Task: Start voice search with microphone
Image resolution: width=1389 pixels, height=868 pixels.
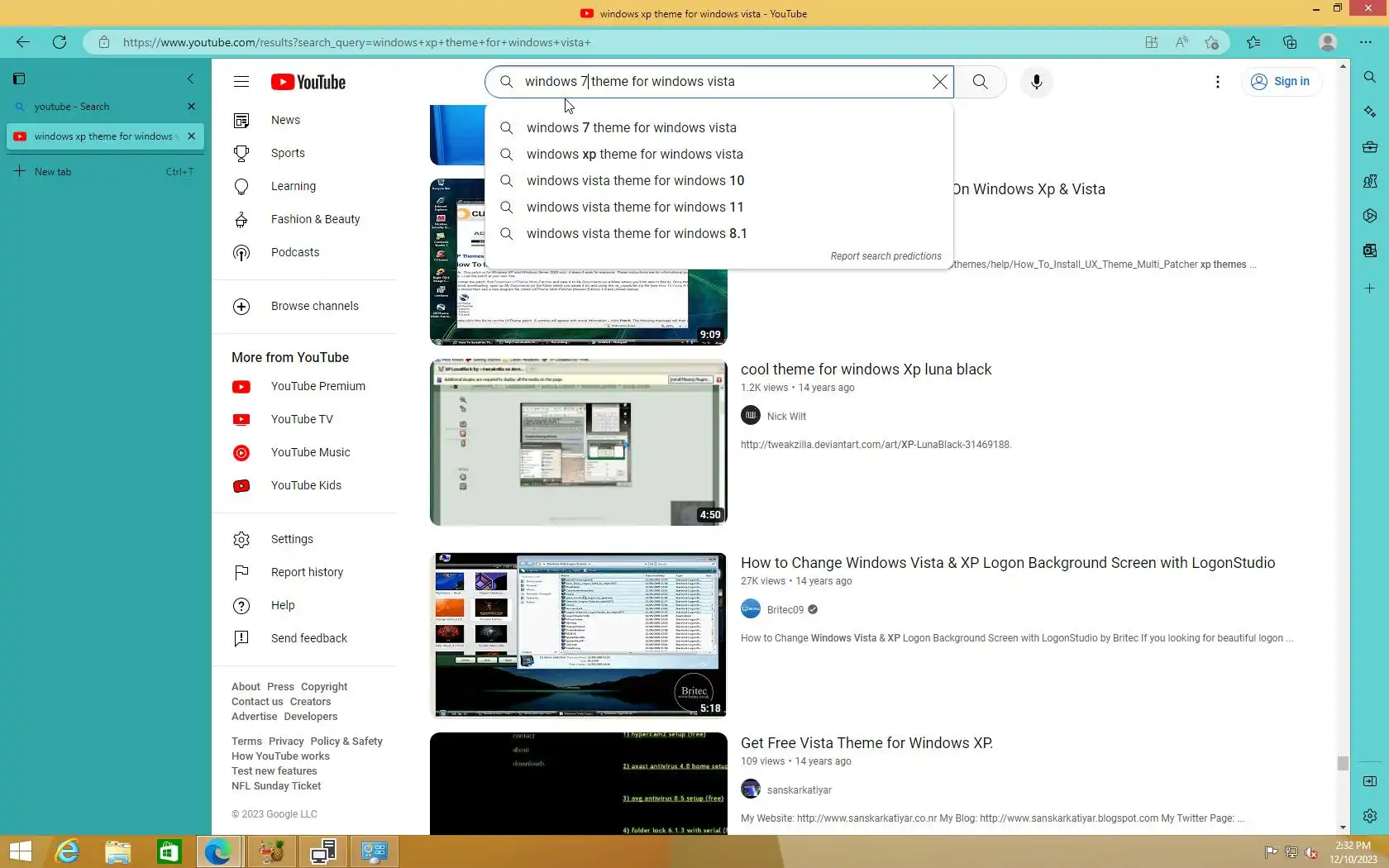Action: tap(1036, 82)
